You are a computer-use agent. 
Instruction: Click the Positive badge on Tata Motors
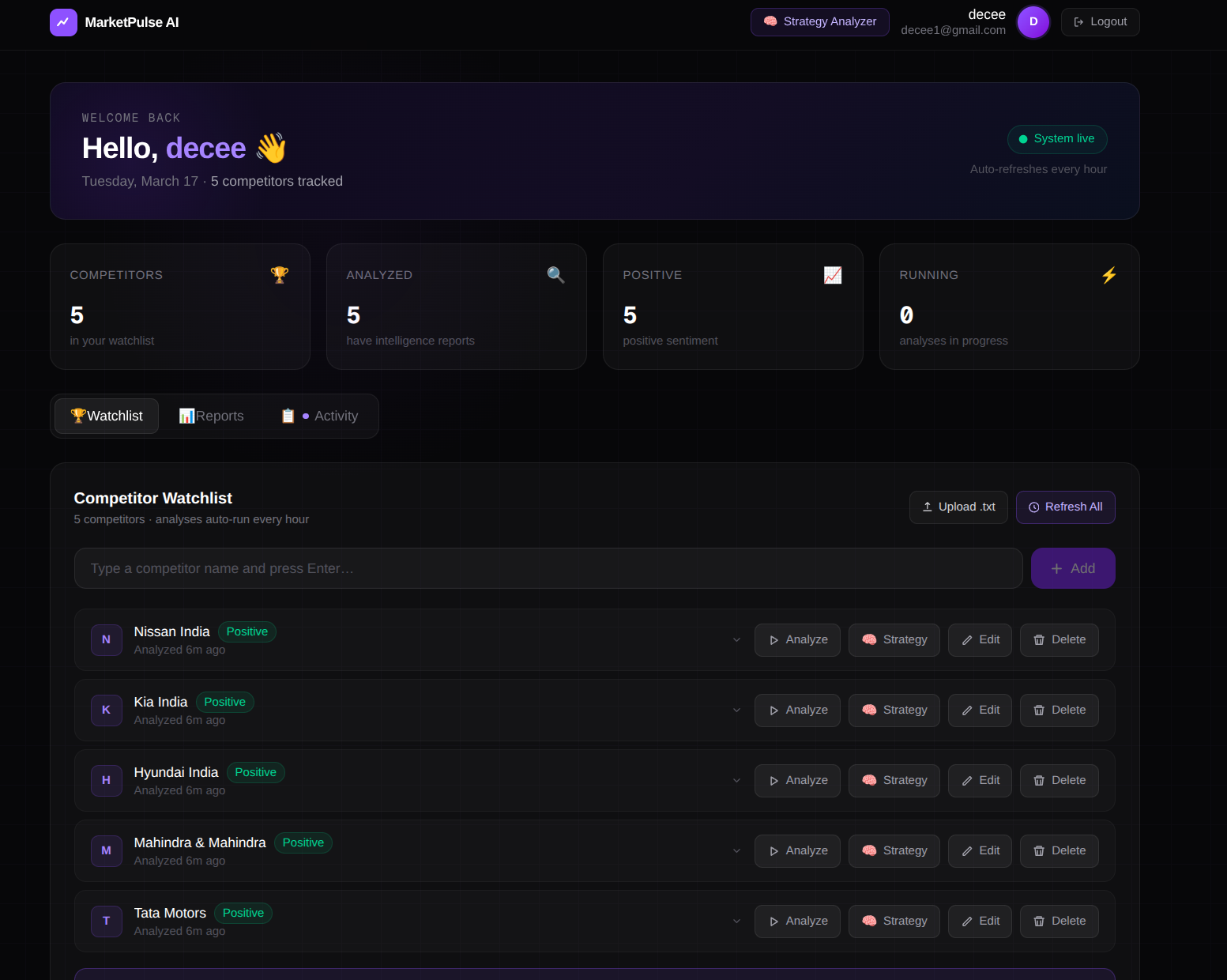243,914
